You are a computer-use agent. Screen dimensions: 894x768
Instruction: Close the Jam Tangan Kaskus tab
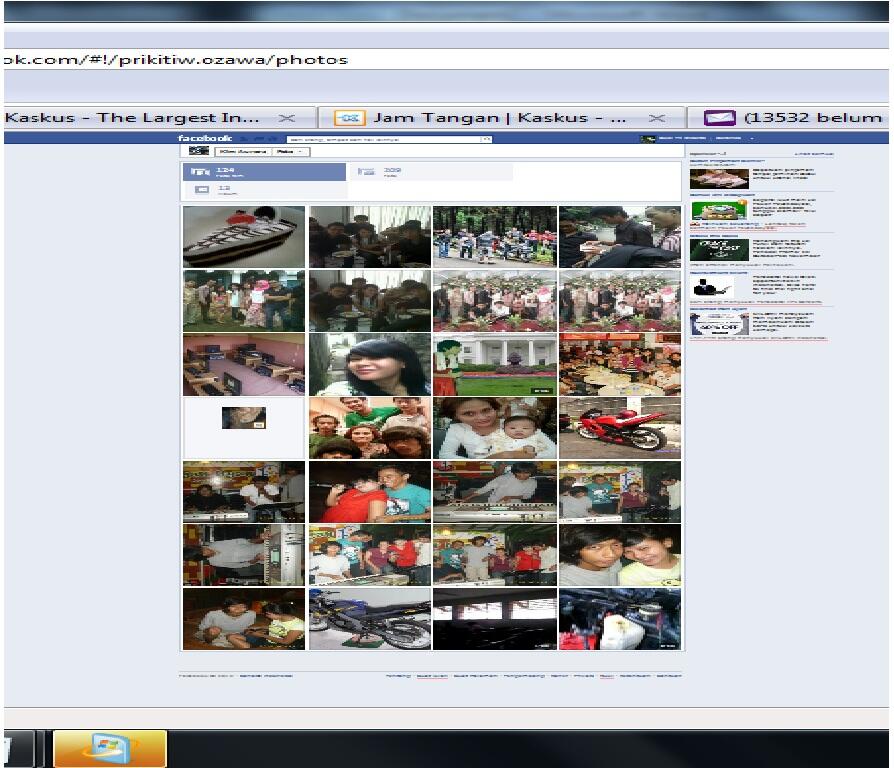pyautogui.click(x=657, y=118)
